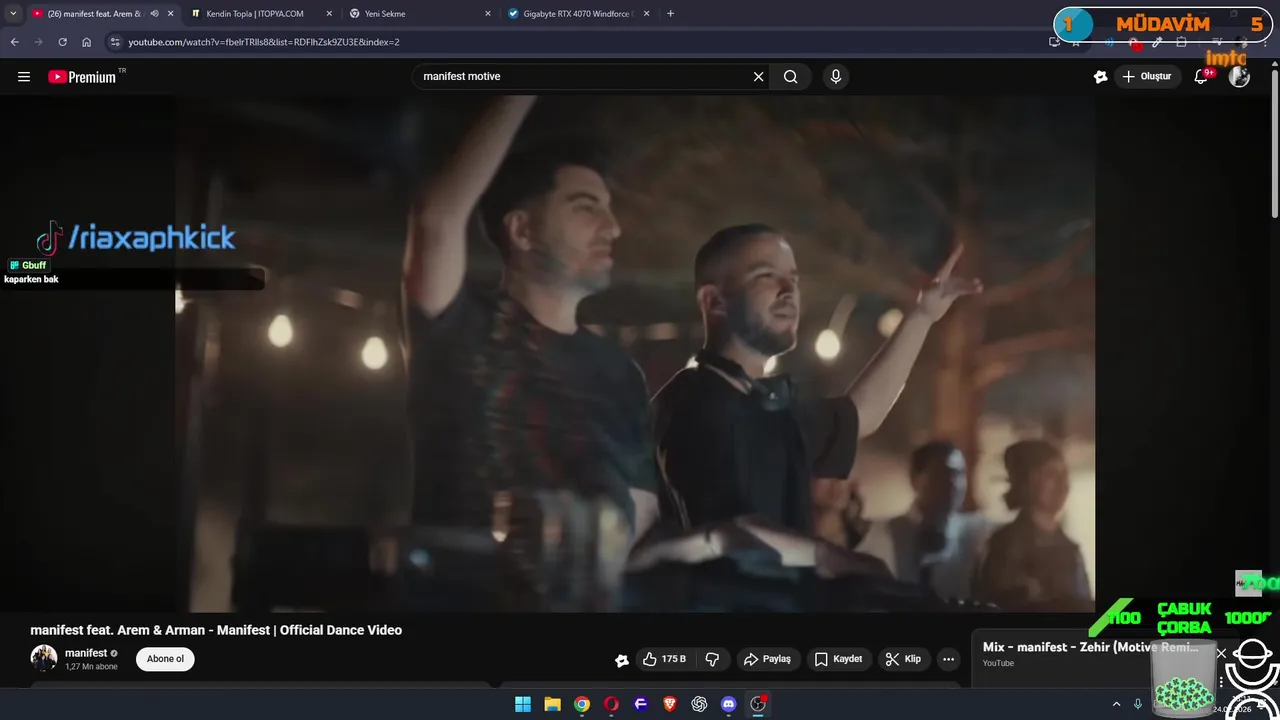Click the sparkle icon next to like button

(622, 660)
